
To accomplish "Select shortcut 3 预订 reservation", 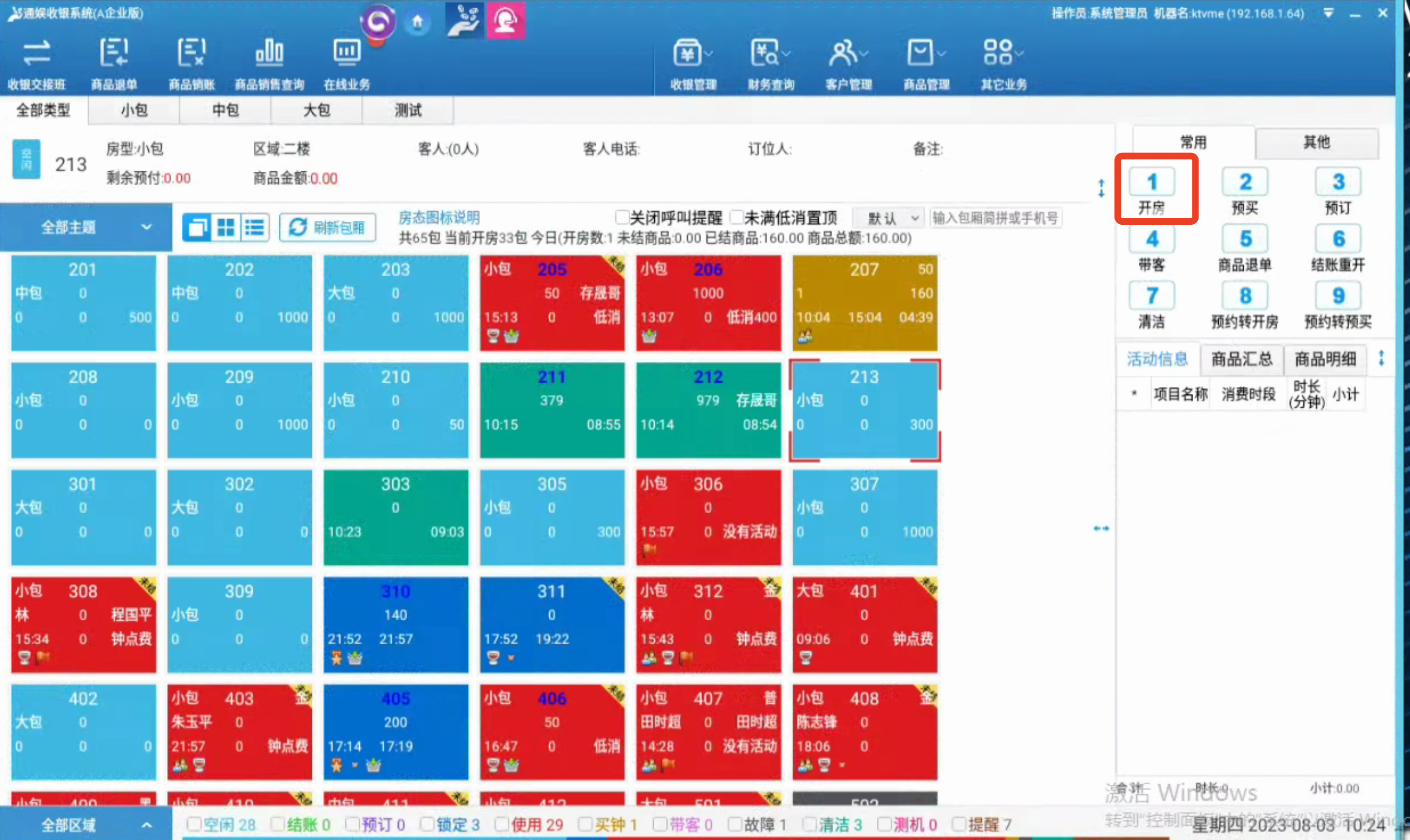I will pyautogui.click(x=1337, y=191).
